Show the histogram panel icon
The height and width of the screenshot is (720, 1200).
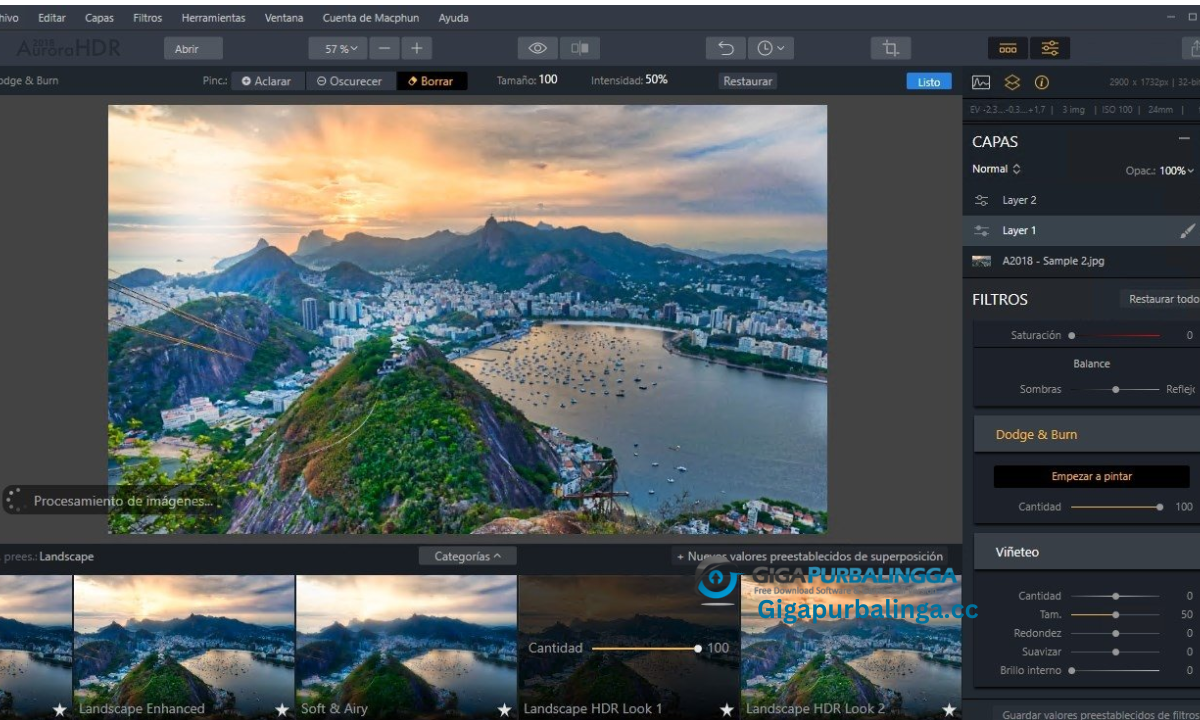[x=981, y=82]
